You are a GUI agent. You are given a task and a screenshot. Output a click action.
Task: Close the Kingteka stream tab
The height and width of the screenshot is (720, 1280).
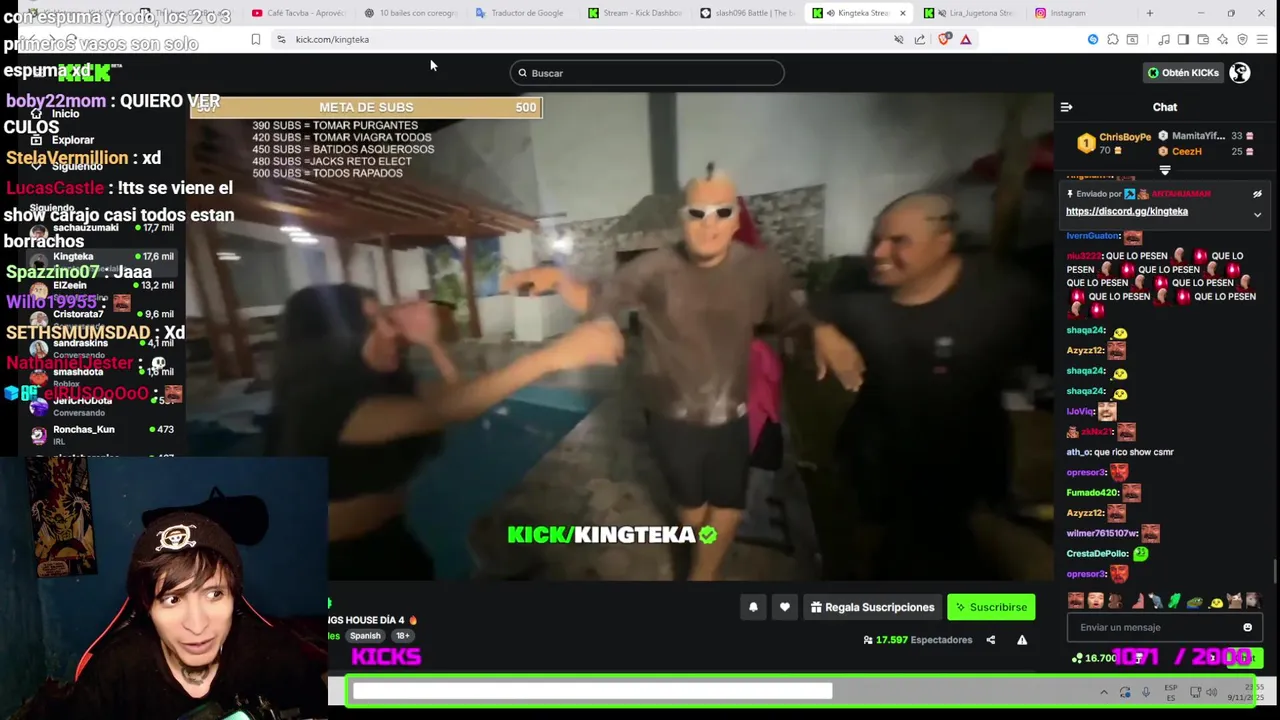tap(902, 13)
